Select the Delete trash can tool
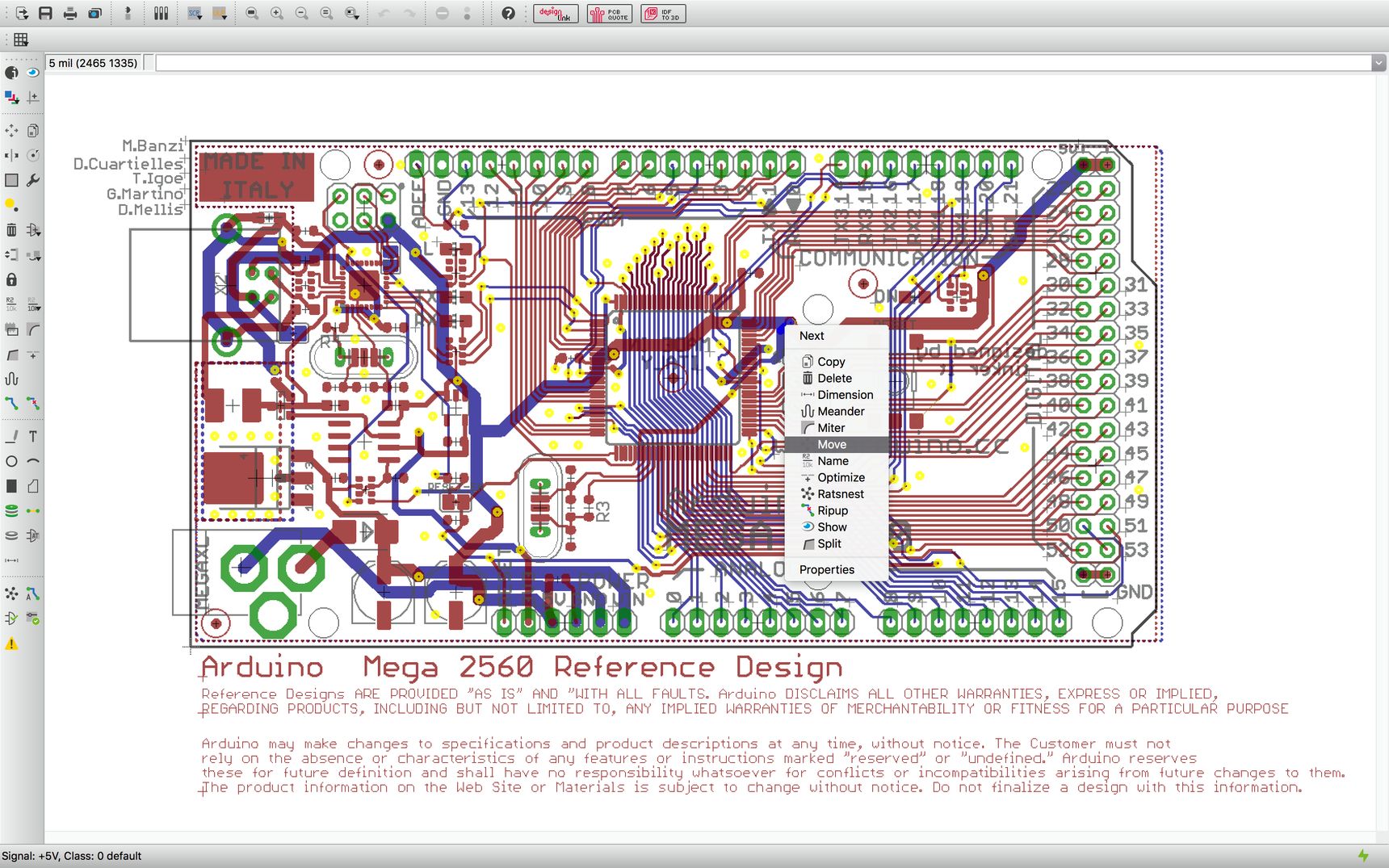This screenshot has height=868, width=1389. pos(11,230)
